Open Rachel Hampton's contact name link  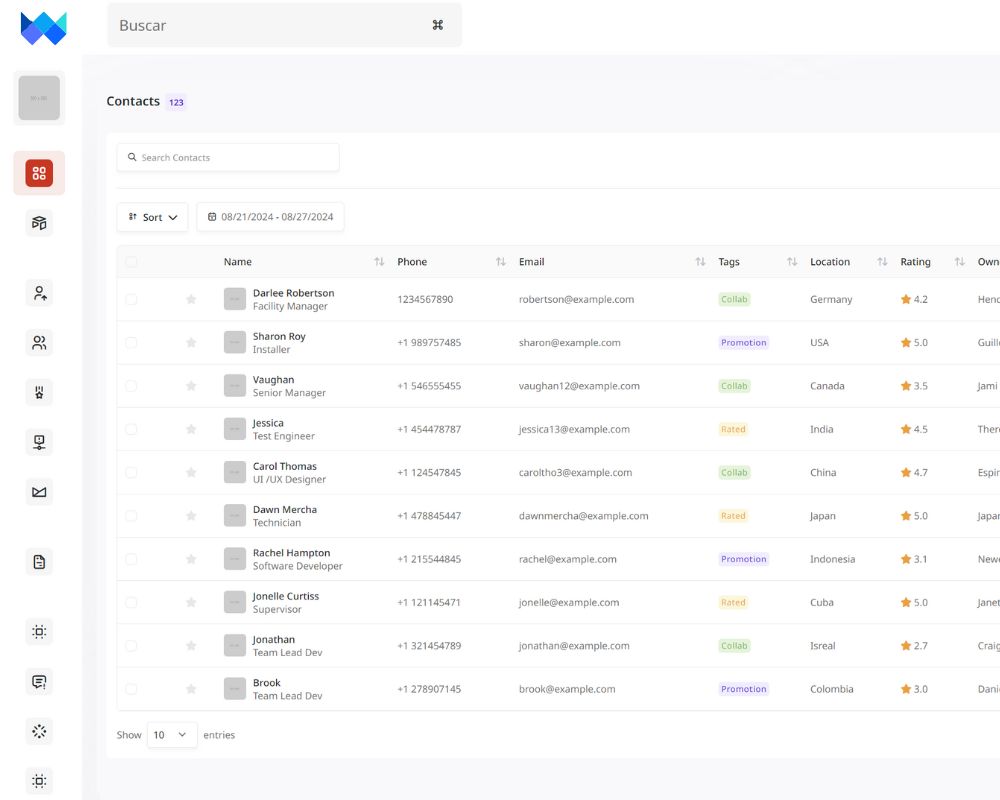point(291,553)
